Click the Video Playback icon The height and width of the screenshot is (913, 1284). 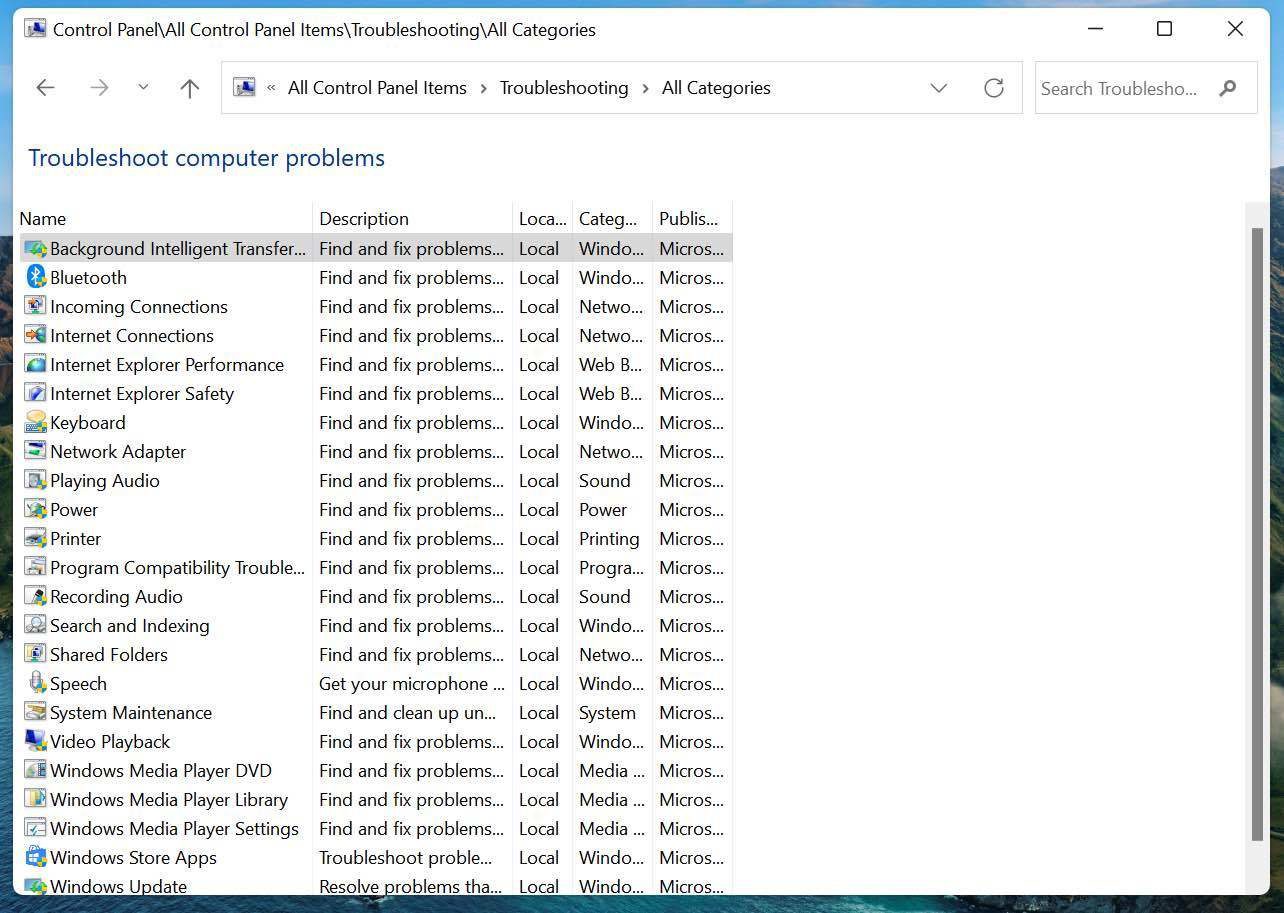[36, 741]
